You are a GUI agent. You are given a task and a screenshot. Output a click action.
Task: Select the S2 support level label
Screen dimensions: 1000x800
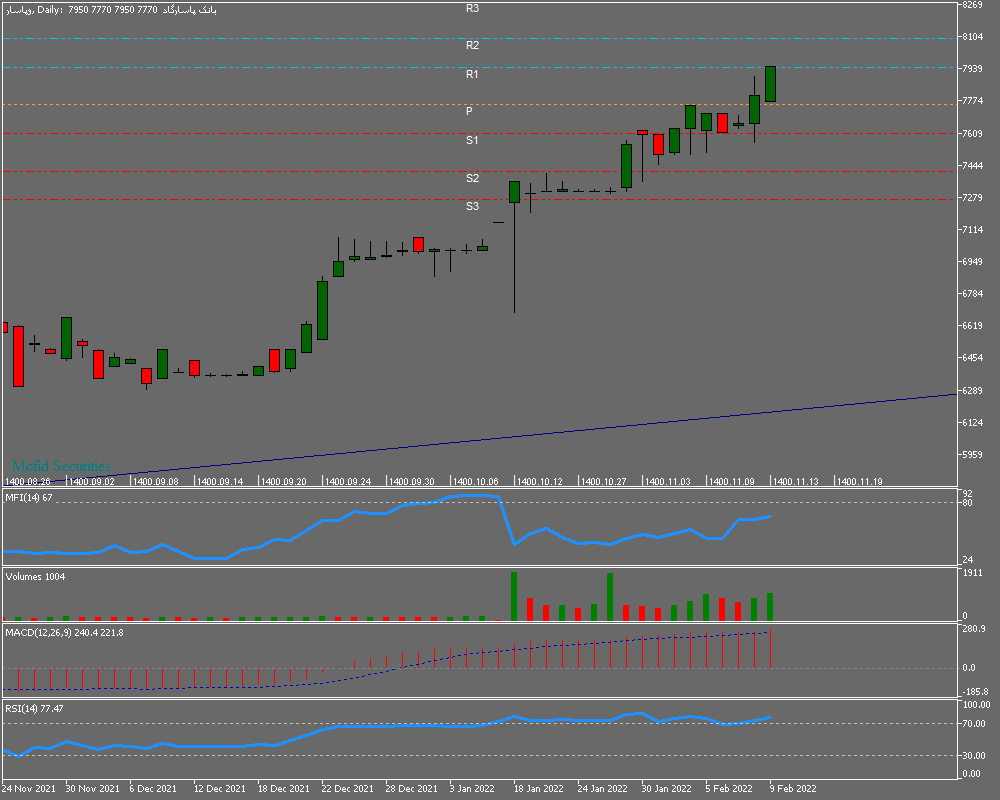pos(472,178)
